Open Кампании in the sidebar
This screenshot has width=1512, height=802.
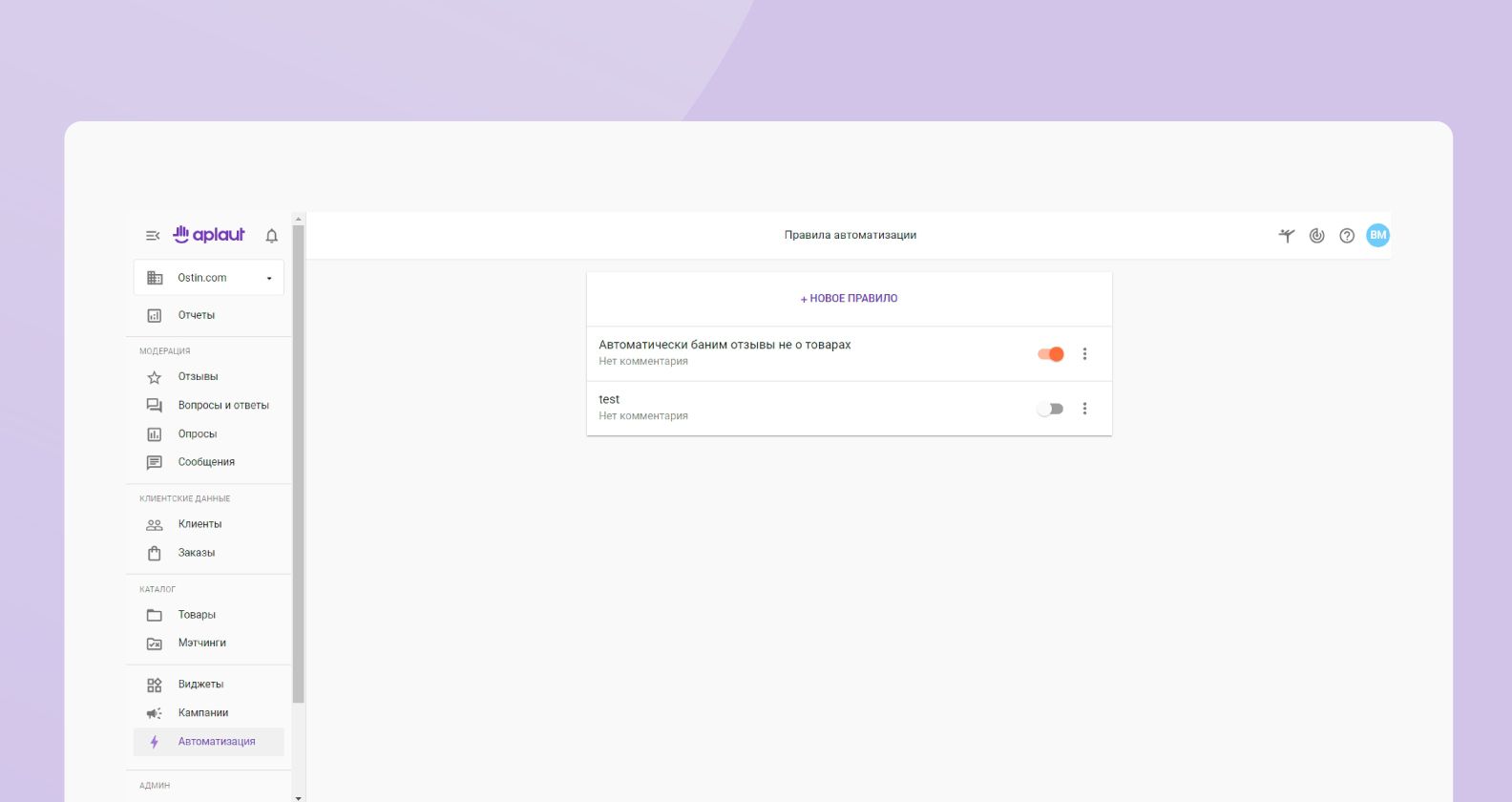[202, 713]
